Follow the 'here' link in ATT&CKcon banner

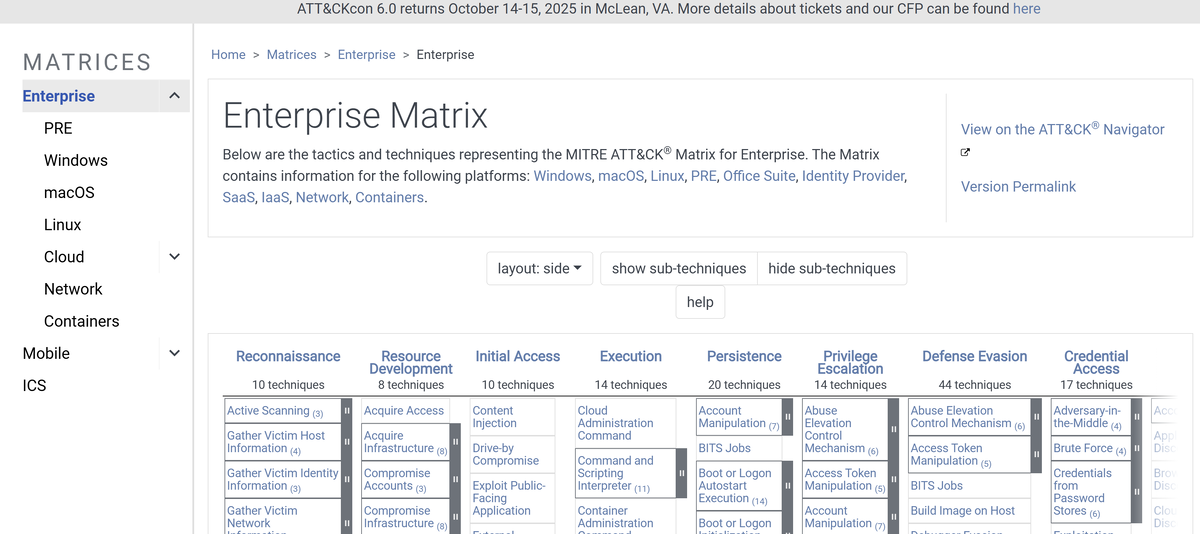point(1027,9)
